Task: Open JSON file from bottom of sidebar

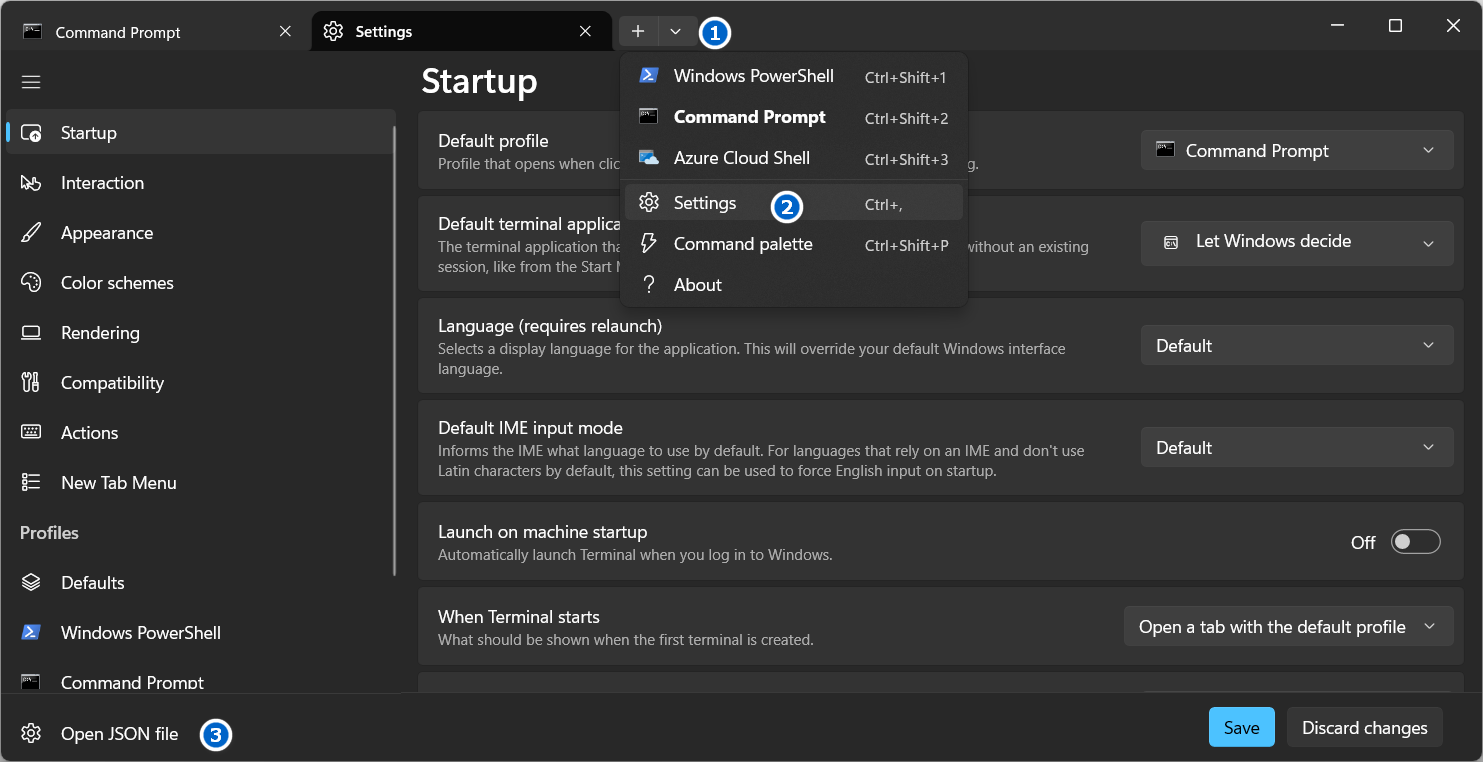Action: click(x=119, y=734)
